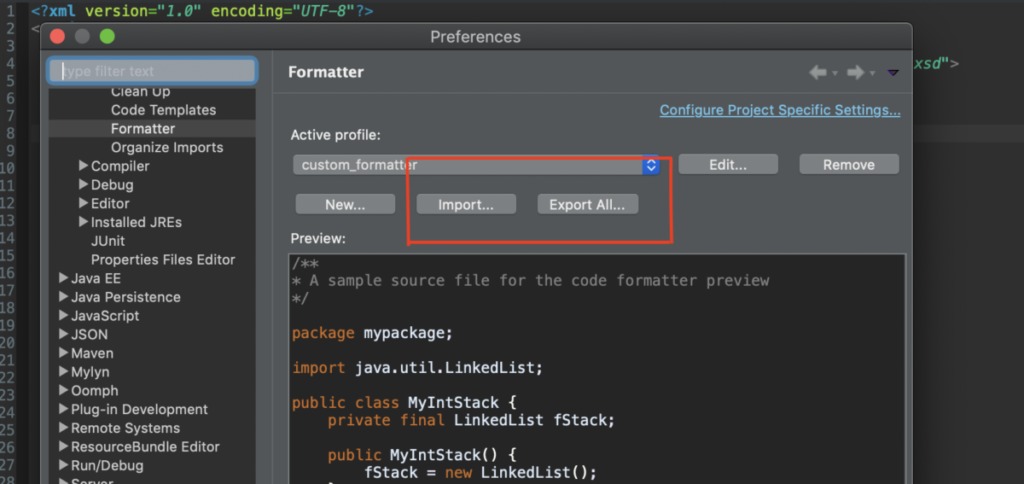
Task: Click 'import java.util.LinkedList;' in Preview
Action: 417,368
